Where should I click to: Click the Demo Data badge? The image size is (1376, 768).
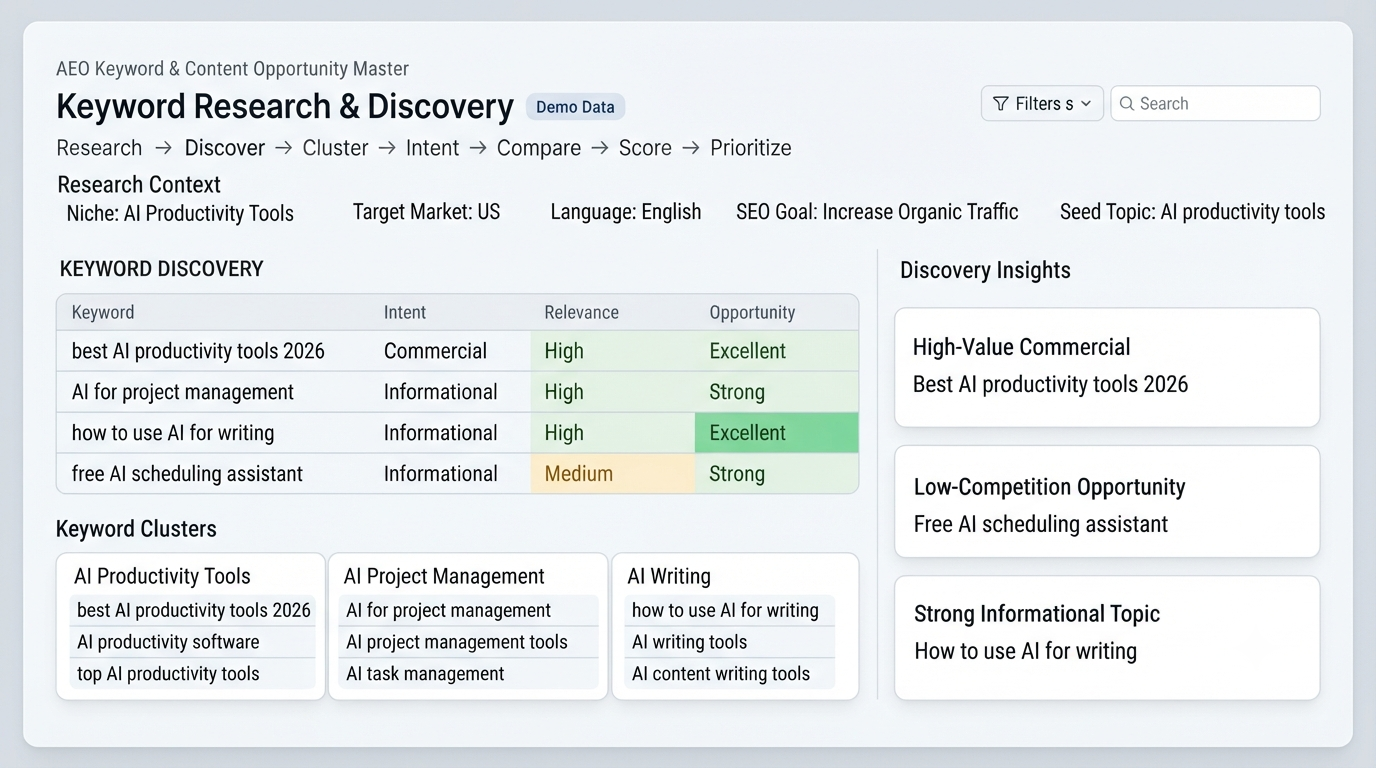tap(576, 107)
